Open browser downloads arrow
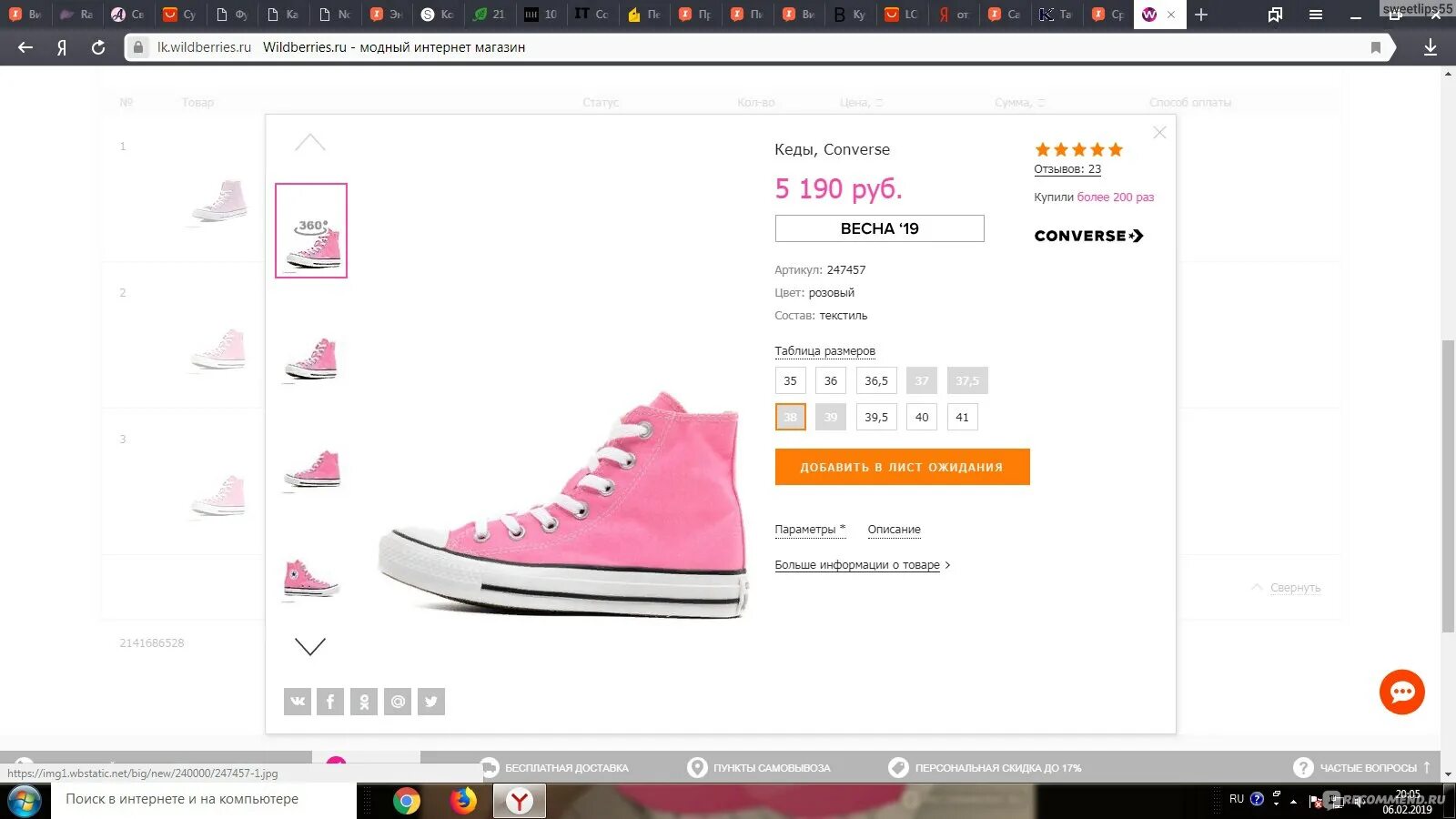The image size is (1456, 819). [x=1431, y=47]
